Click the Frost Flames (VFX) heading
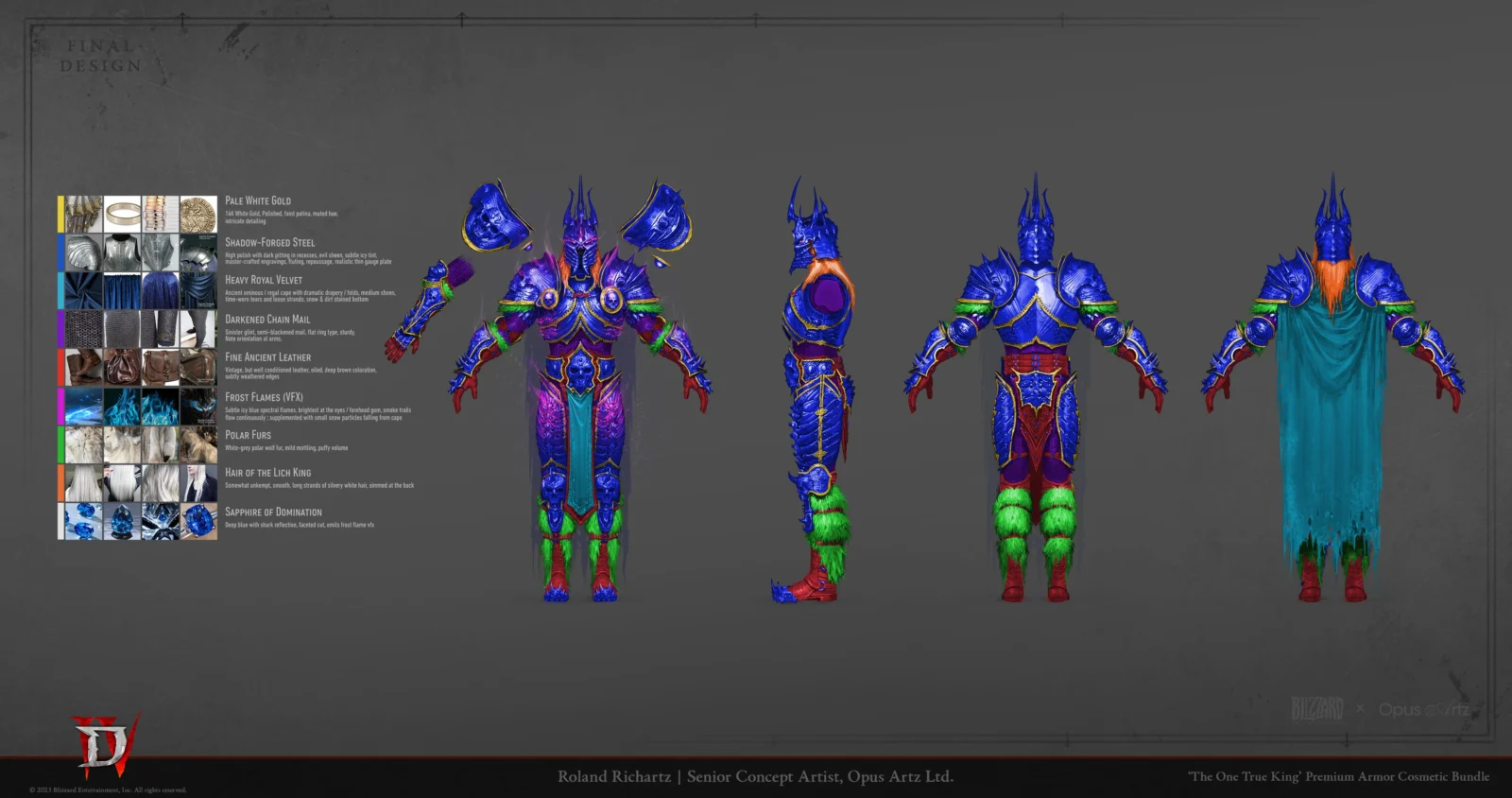This screenshot has height=798, width=1512. (x=264, y=397)
